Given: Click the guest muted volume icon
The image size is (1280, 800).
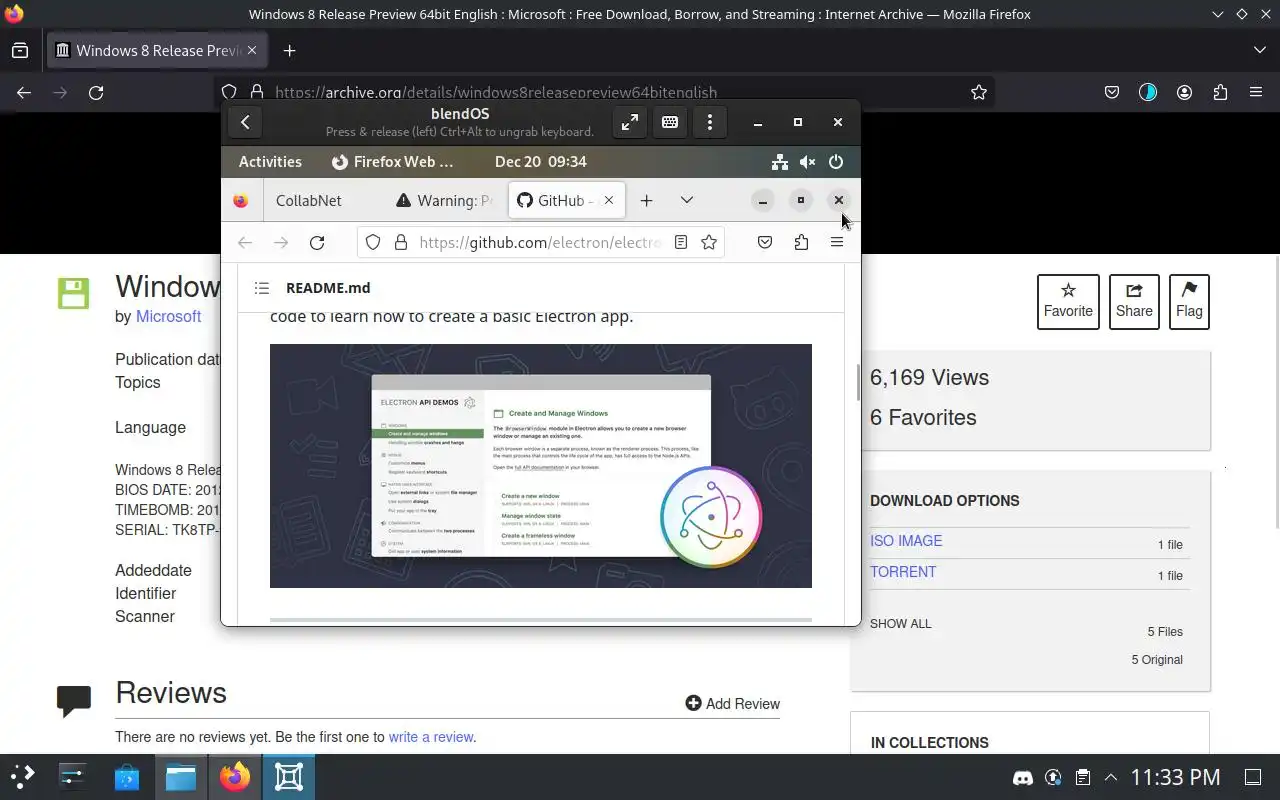Looking at the screenshot, I should [x=808, y=162].
